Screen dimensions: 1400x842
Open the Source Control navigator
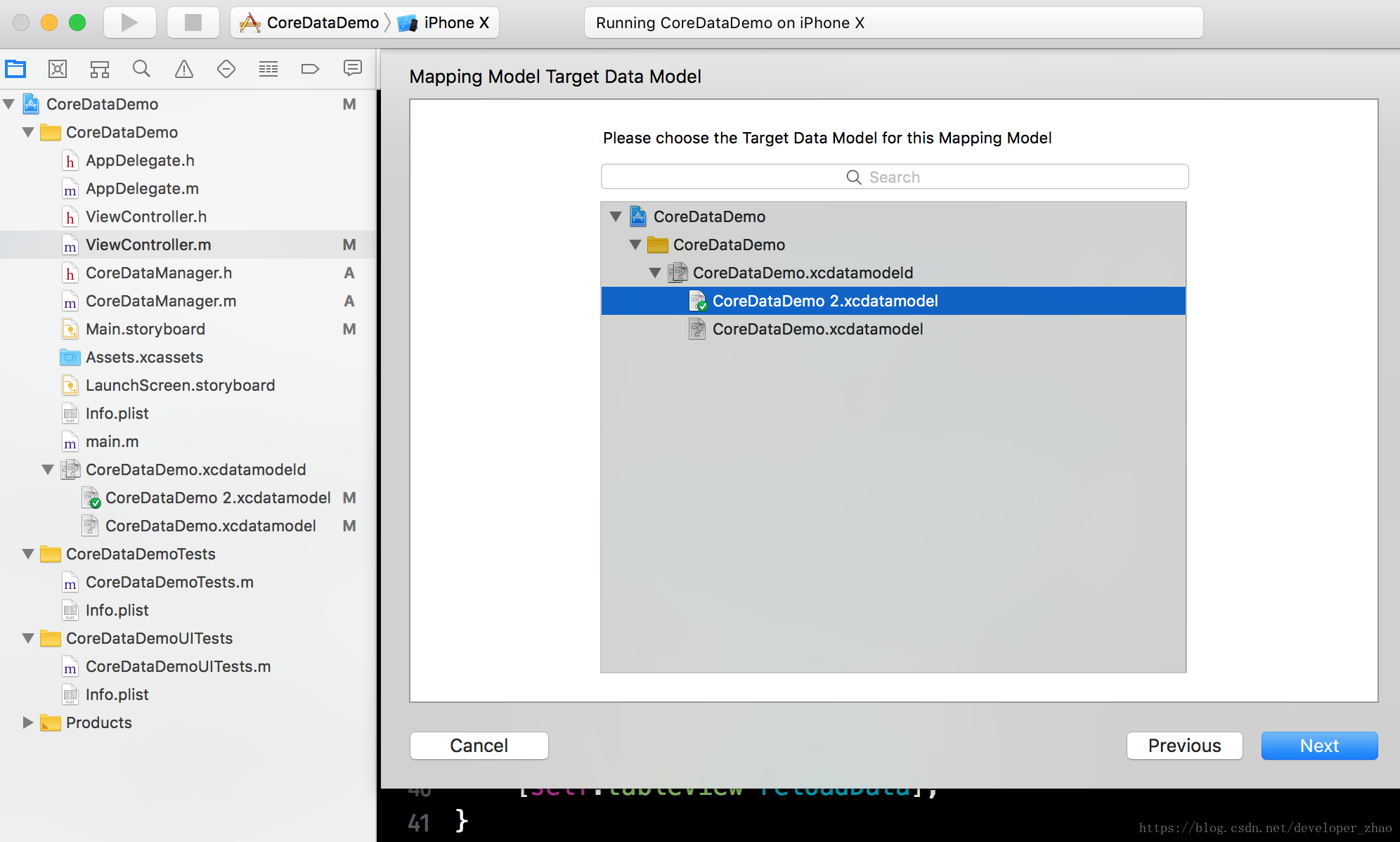[x=58, y=69]
